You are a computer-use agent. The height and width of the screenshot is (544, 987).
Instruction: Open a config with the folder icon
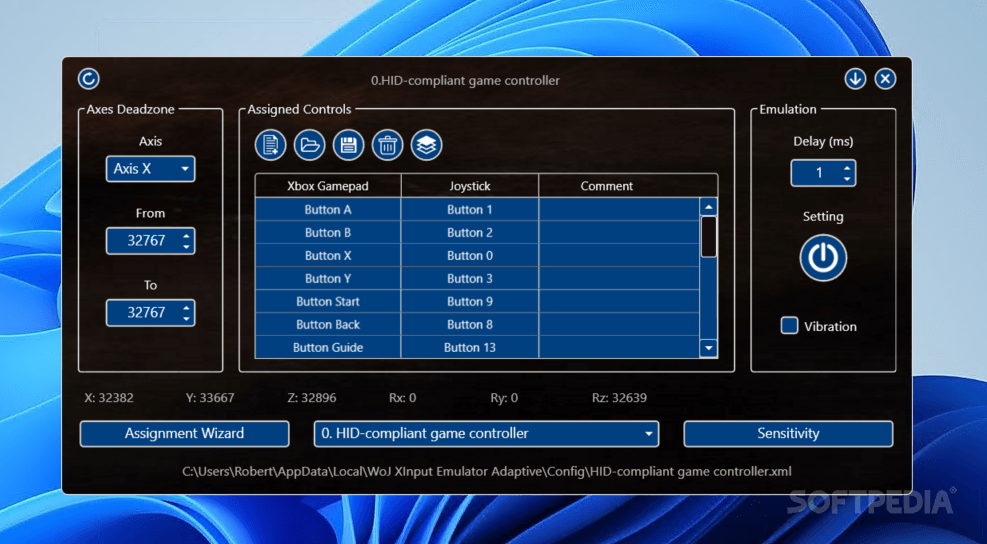[x=310, y=145]
